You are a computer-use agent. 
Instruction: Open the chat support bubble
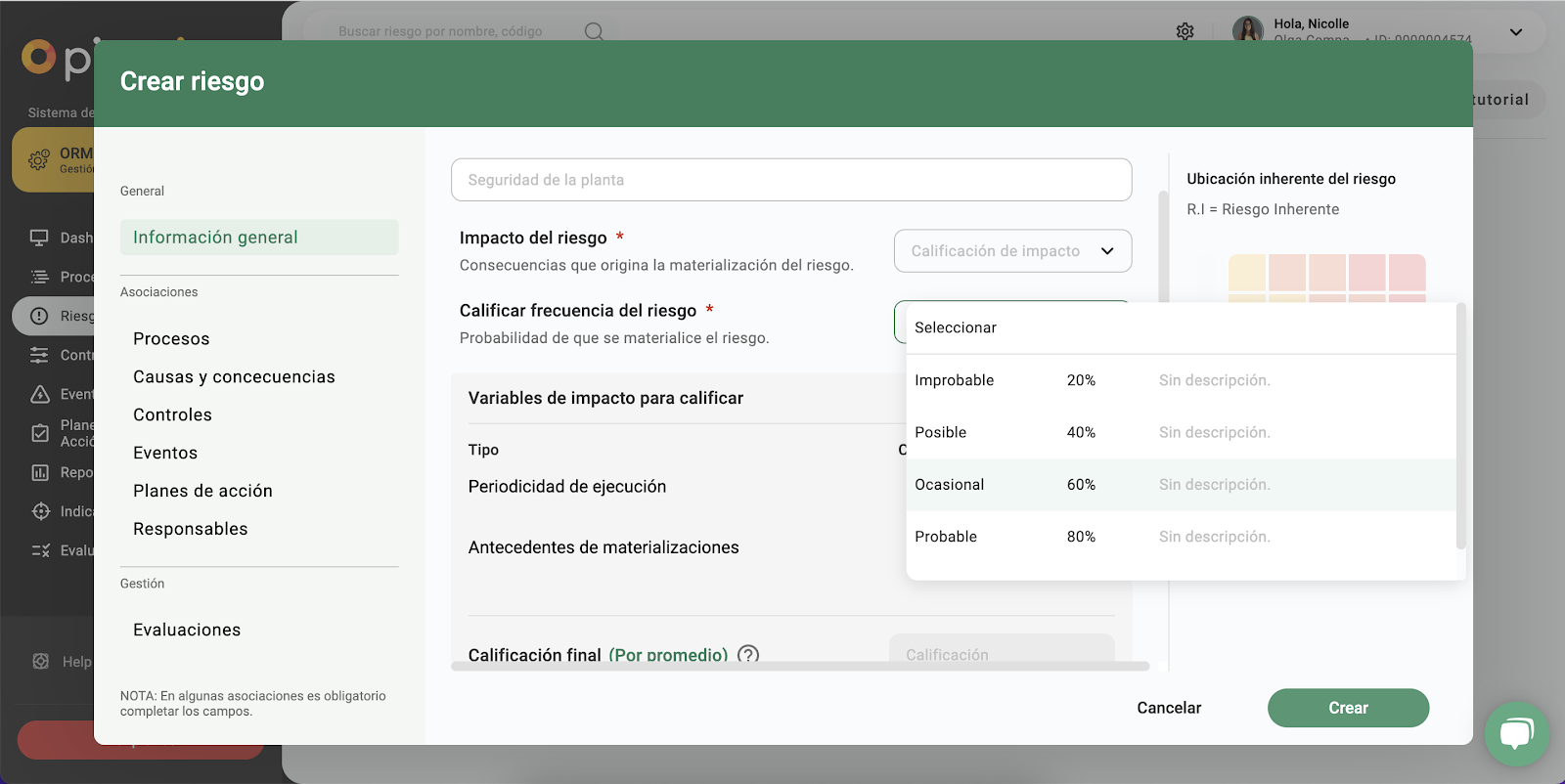(x=1516, y=733)
